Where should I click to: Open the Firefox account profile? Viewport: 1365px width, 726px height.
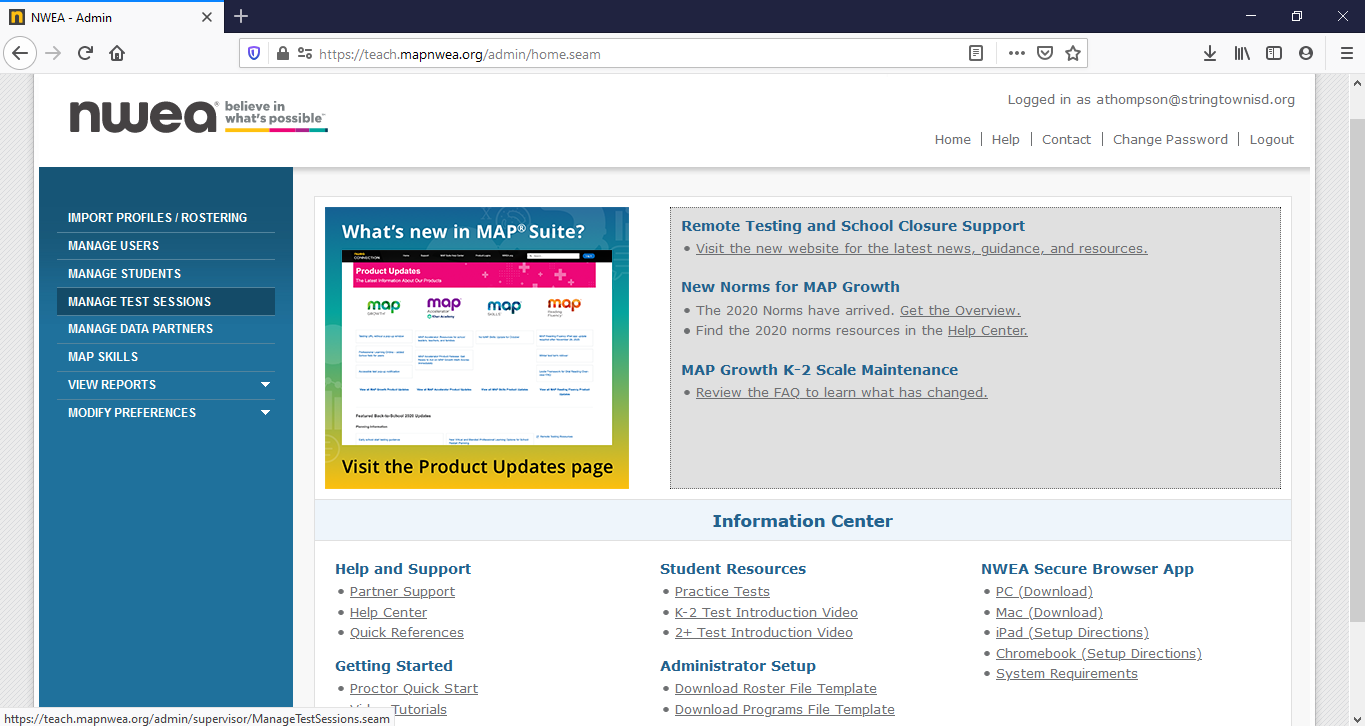tap(1306, 52)
